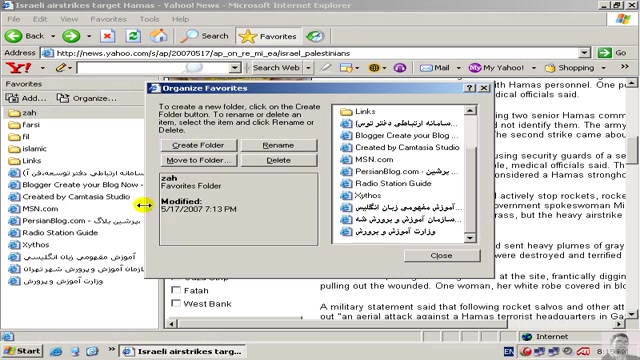This screenshot has height=360, width=640.
Task: Click the Delete button
Action: pos(278,160)
